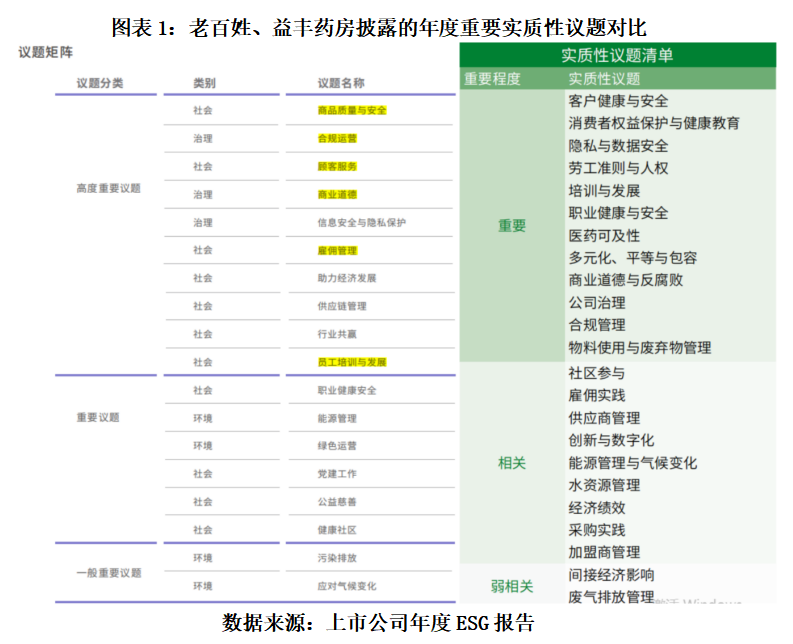Click the 经济绩效 entry
The image size is (793, 644).
597,508
